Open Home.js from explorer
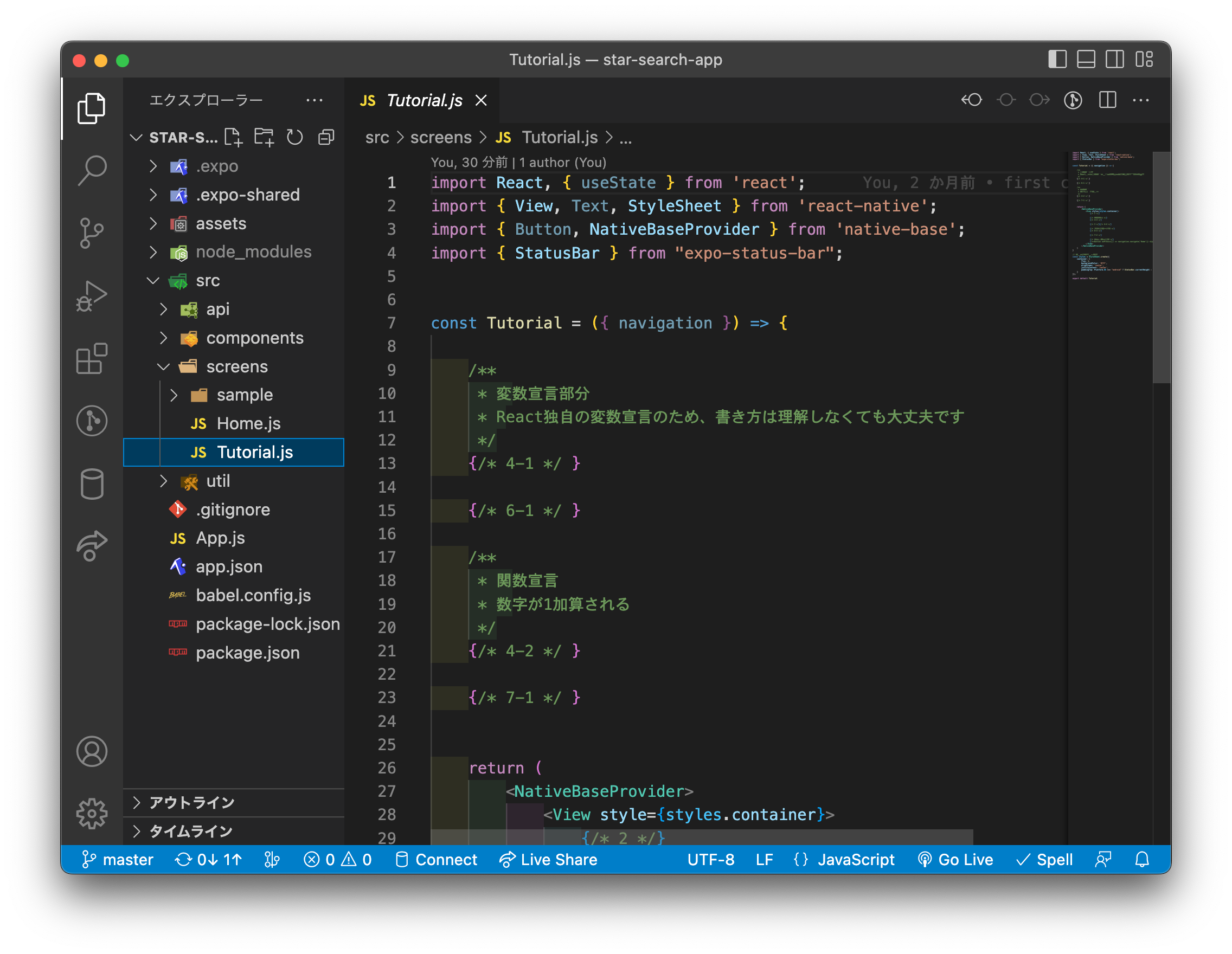This screenshot has height=954, width=1232. click(234, 424)
